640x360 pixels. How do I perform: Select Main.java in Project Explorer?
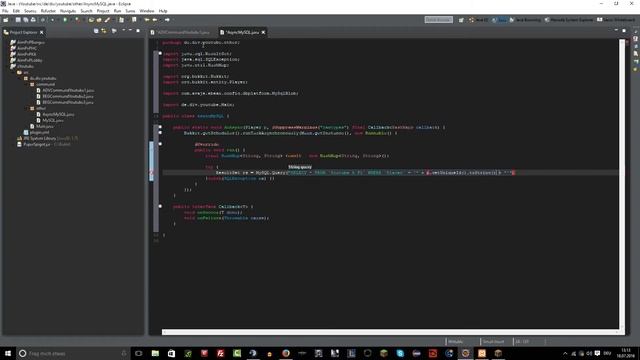[x=42, y=127]
